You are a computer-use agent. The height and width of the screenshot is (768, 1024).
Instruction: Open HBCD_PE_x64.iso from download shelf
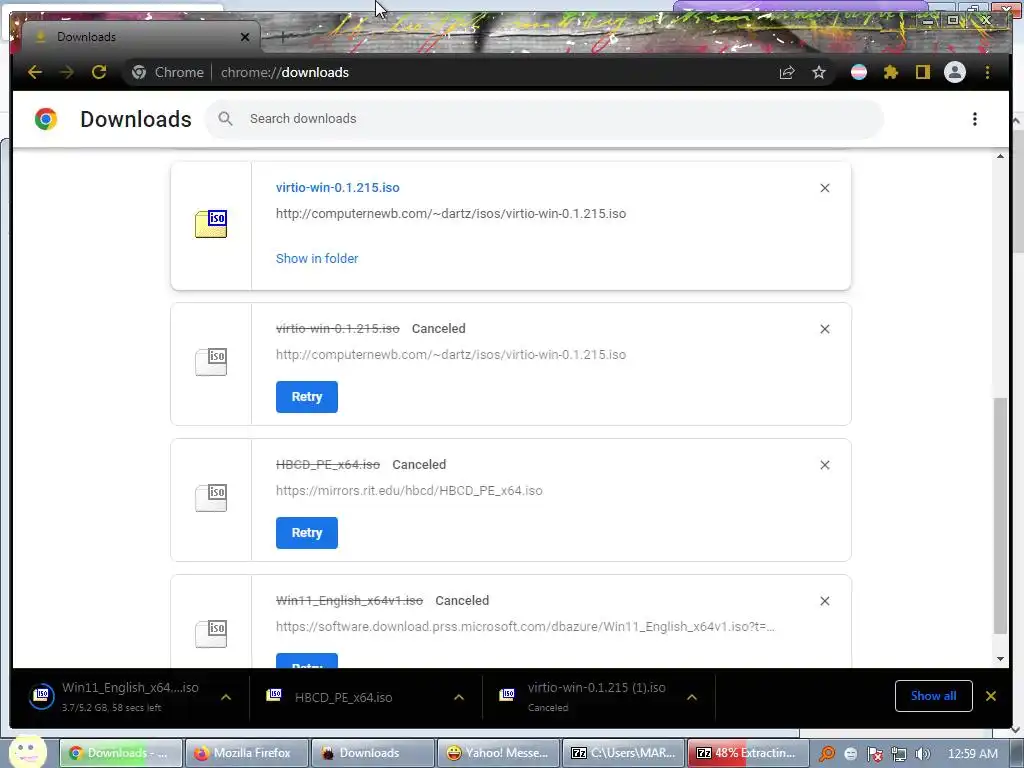point(344,697)
